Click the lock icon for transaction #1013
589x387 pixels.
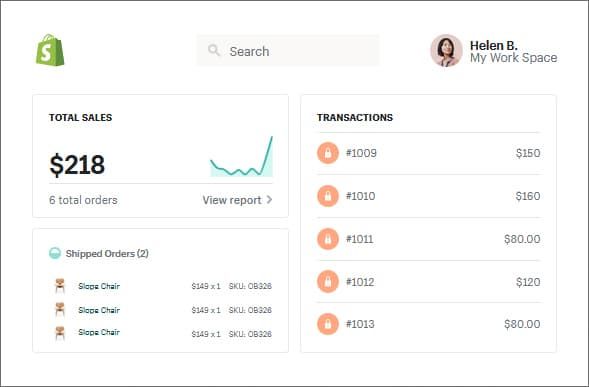pyautogui.click(x=328, y=324)
